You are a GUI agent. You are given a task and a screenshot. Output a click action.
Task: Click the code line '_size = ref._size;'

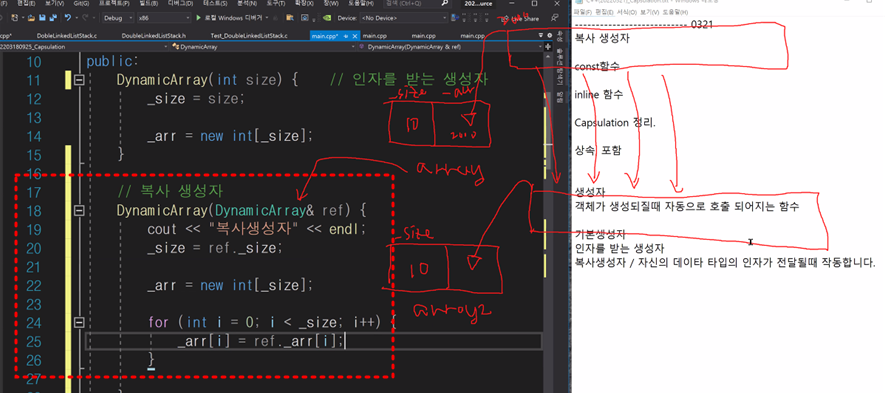tap(214, 248)
